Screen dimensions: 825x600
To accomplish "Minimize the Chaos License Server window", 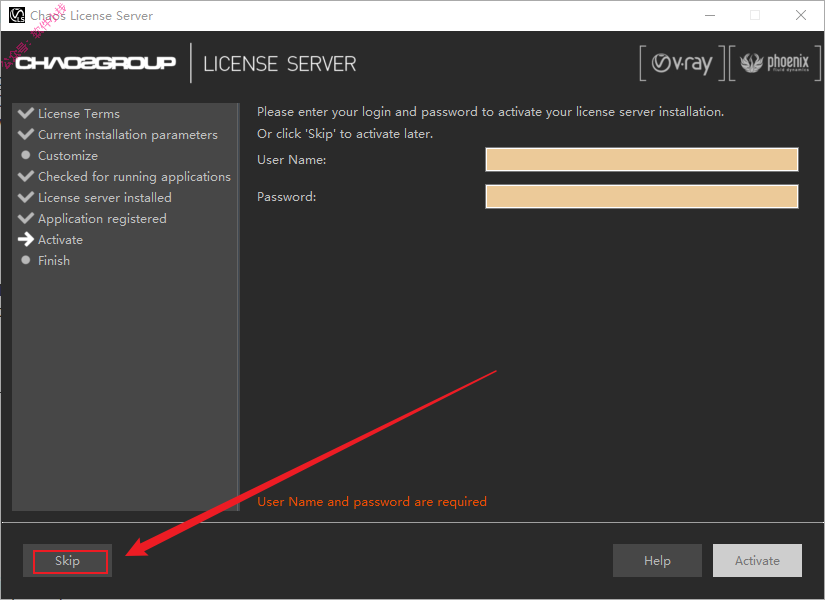I will pyautogui.click(x=710, y=15).
